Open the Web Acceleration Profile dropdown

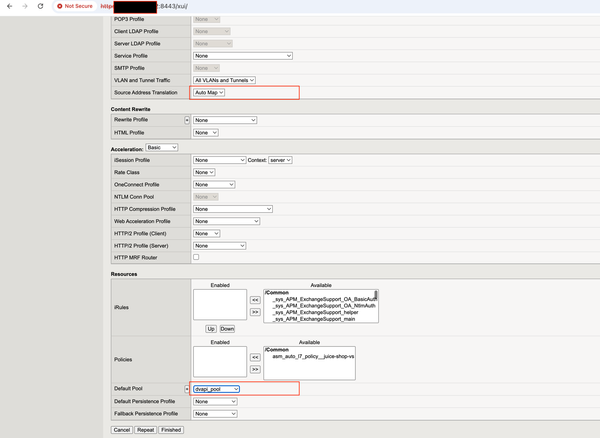click(227, 221)
